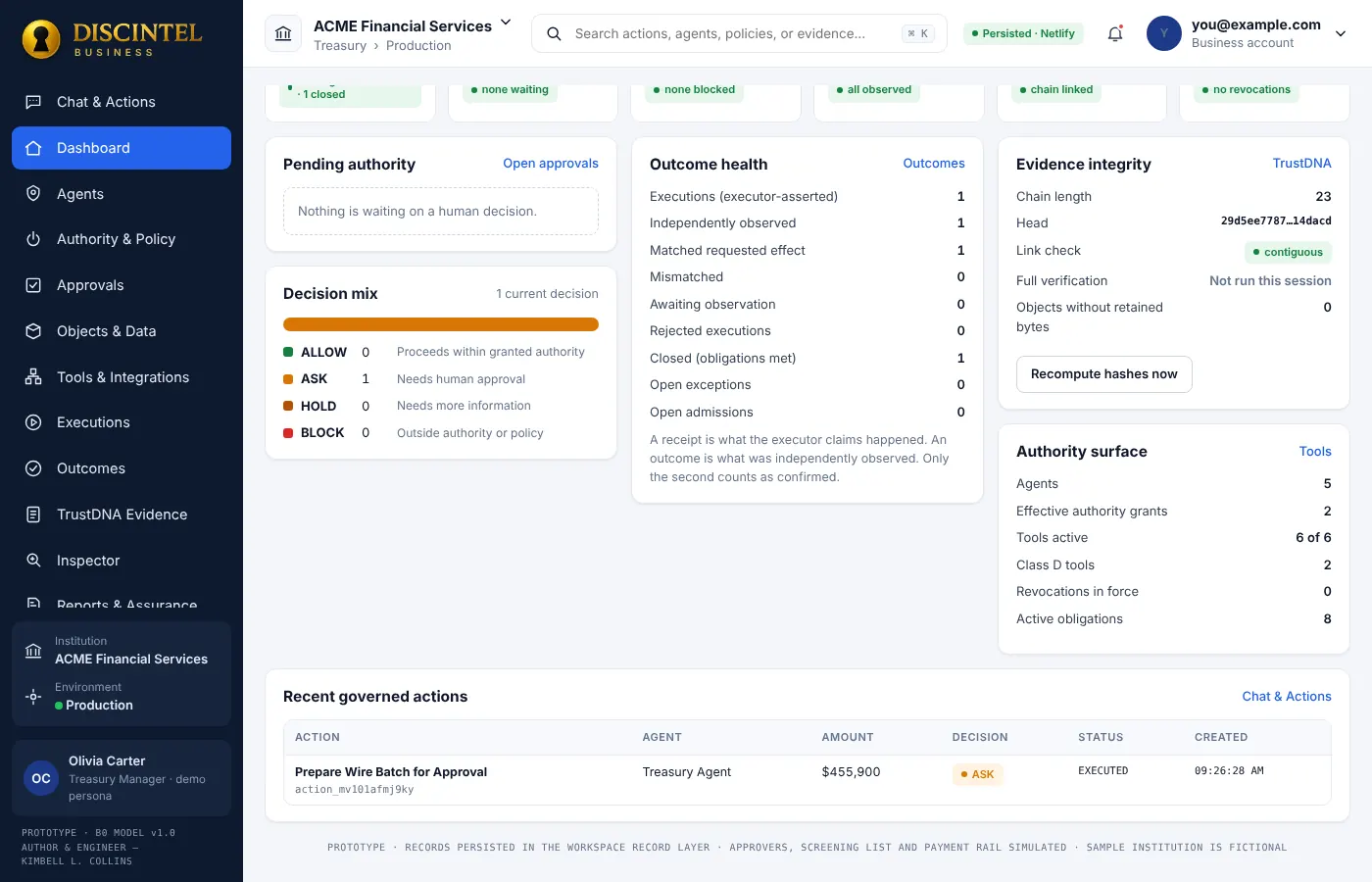The width and height of the screenshot is (1372, 882).
Task: Click the search magnifier icon
Action: click(x=554, y=33)
